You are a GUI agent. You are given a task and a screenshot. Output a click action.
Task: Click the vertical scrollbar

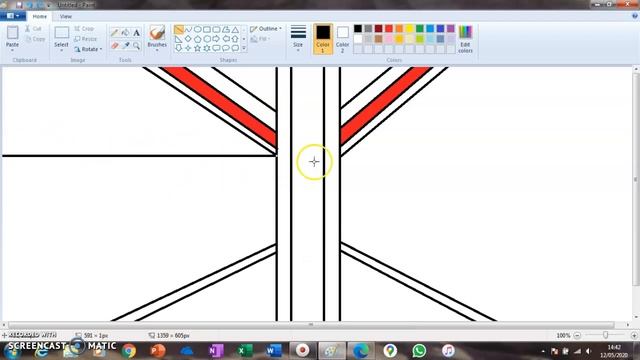click(x=636, y=180)
